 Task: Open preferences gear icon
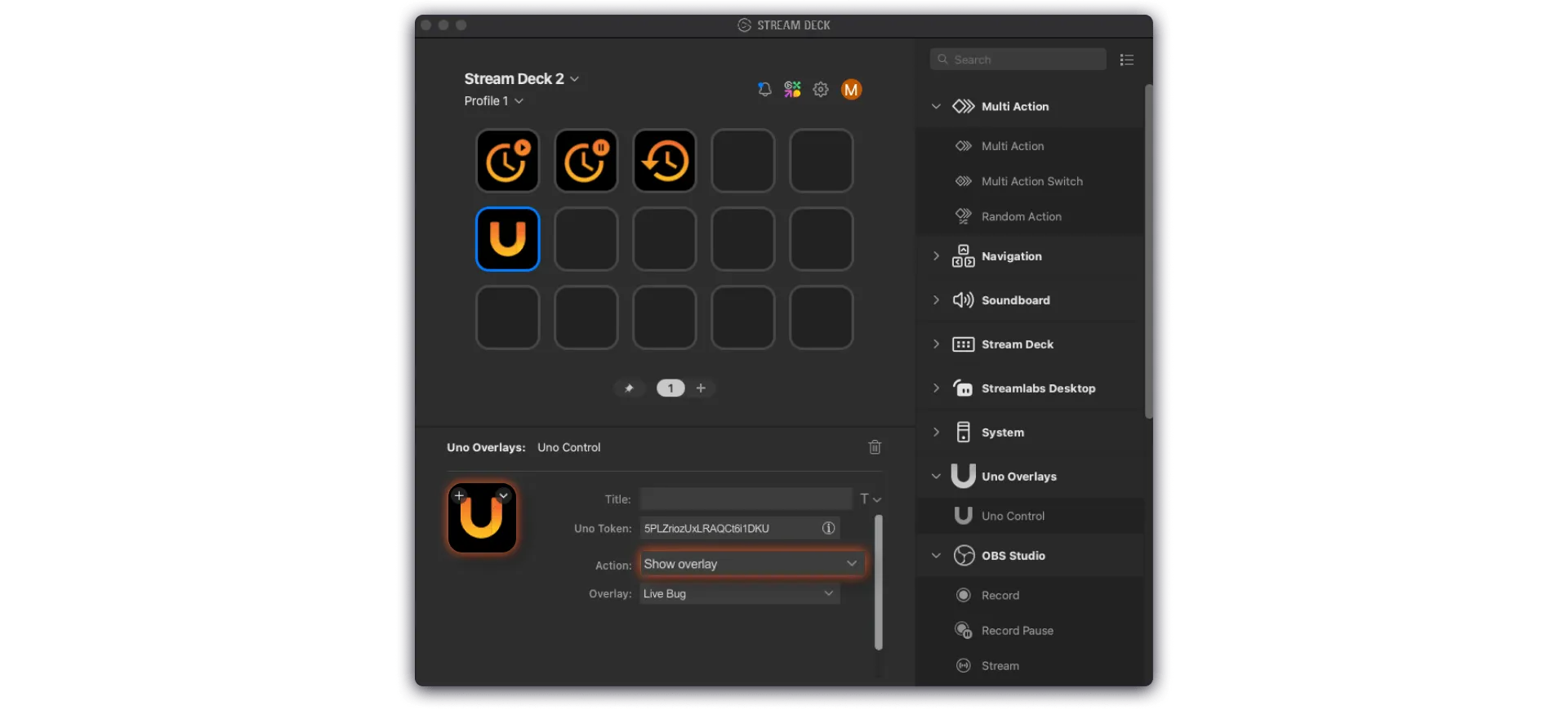[821, 89]
